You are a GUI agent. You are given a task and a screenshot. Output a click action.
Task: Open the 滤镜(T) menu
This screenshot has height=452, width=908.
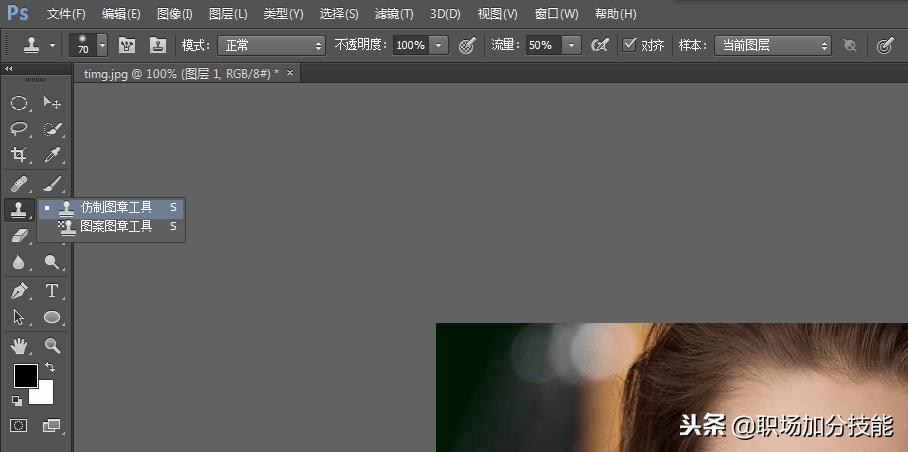coord(394,14)
